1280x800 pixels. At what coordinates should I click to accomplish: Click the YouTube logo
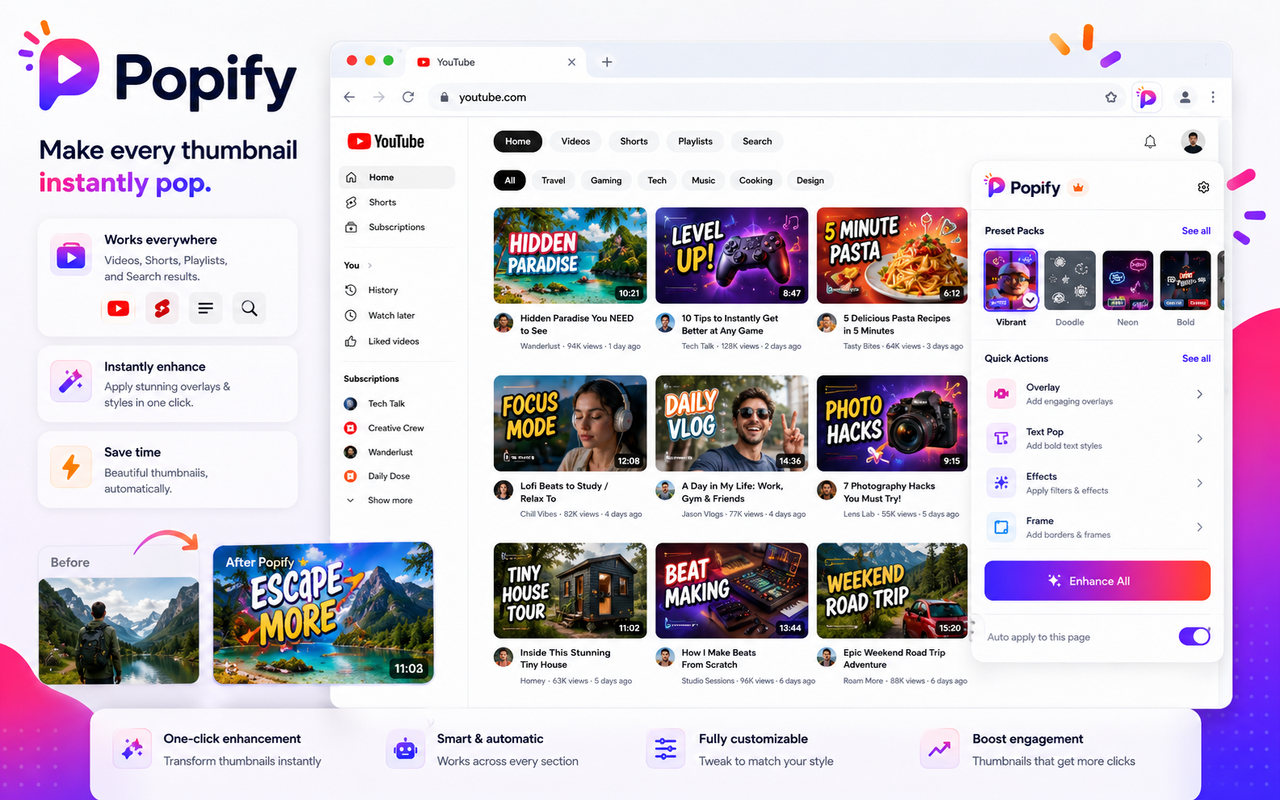(386, 141)
